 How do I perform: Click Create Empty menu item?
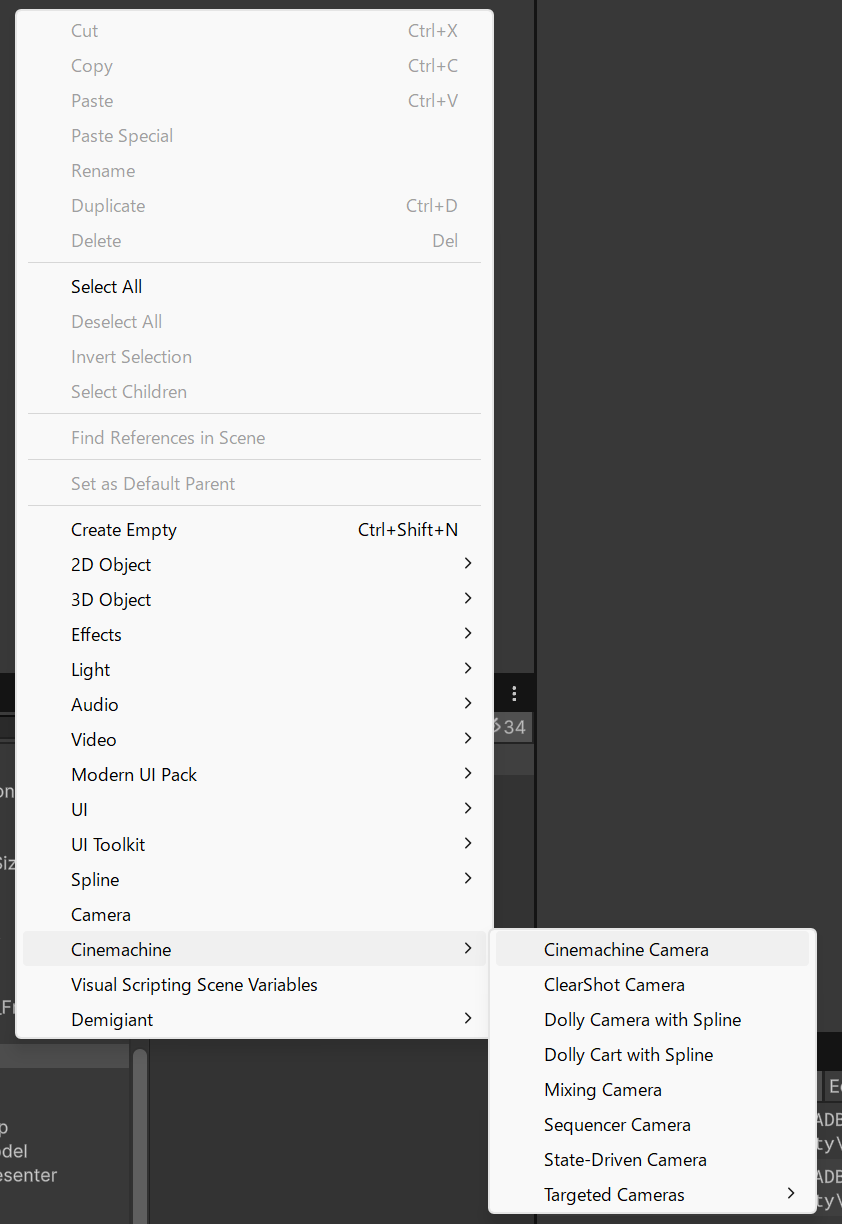(x=124, y=530)
